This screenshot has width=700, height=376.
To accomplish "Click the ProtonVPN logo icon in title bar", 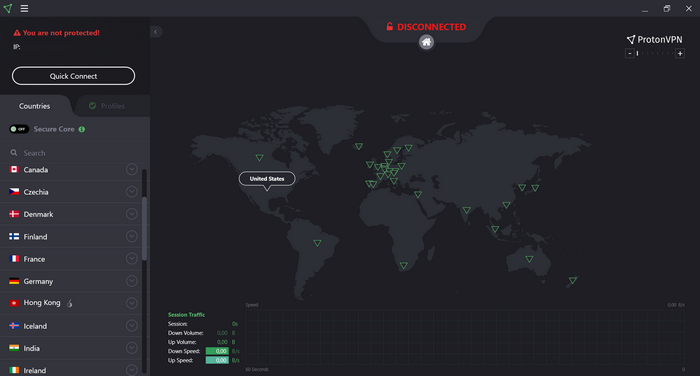I will click(8, 8).
